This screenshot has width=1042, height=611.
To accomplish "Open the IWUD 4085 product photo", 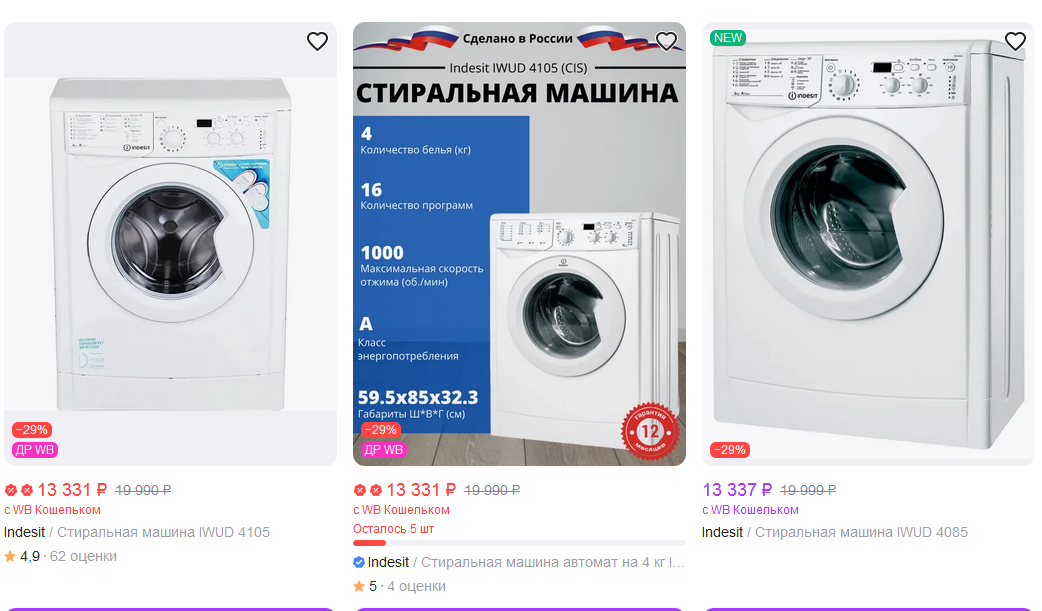I will (x=868, y=243).
